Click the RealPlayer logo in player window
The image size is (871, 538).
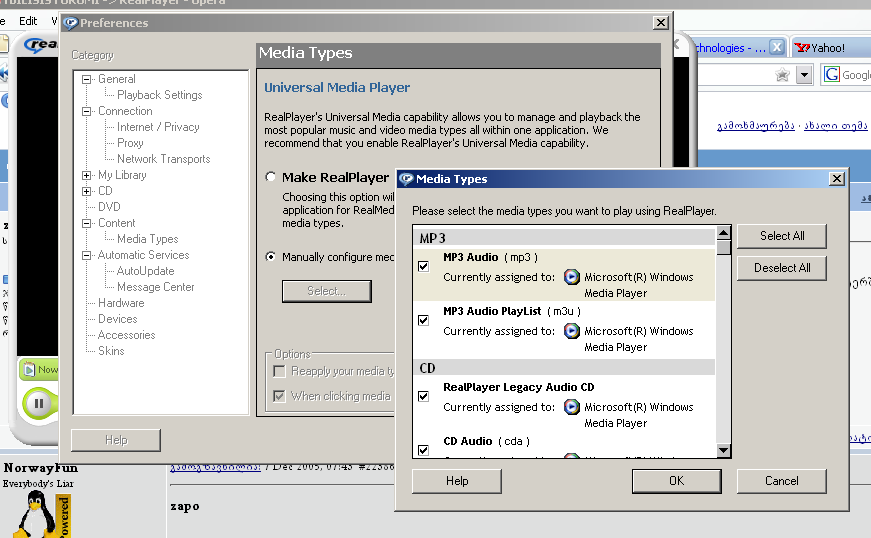click(42, 44)
